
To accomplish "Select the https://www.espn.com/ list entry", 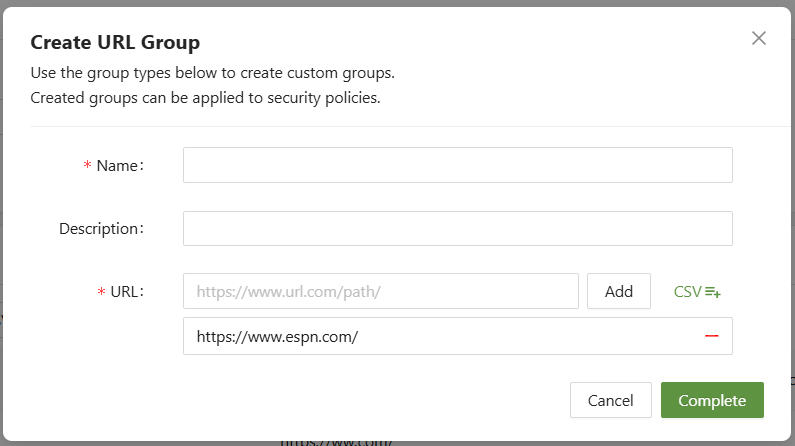I will (x=277, y=337).
